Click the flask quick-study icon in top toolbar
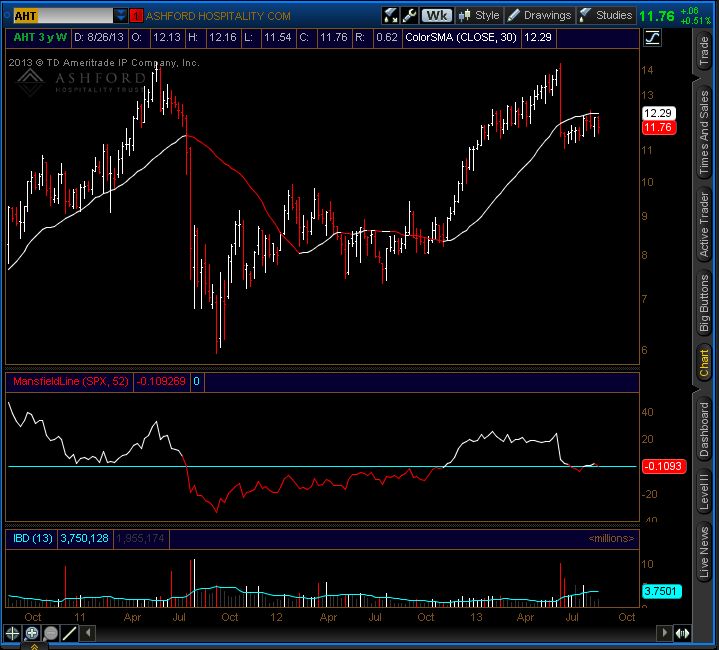 click(390, 16)
